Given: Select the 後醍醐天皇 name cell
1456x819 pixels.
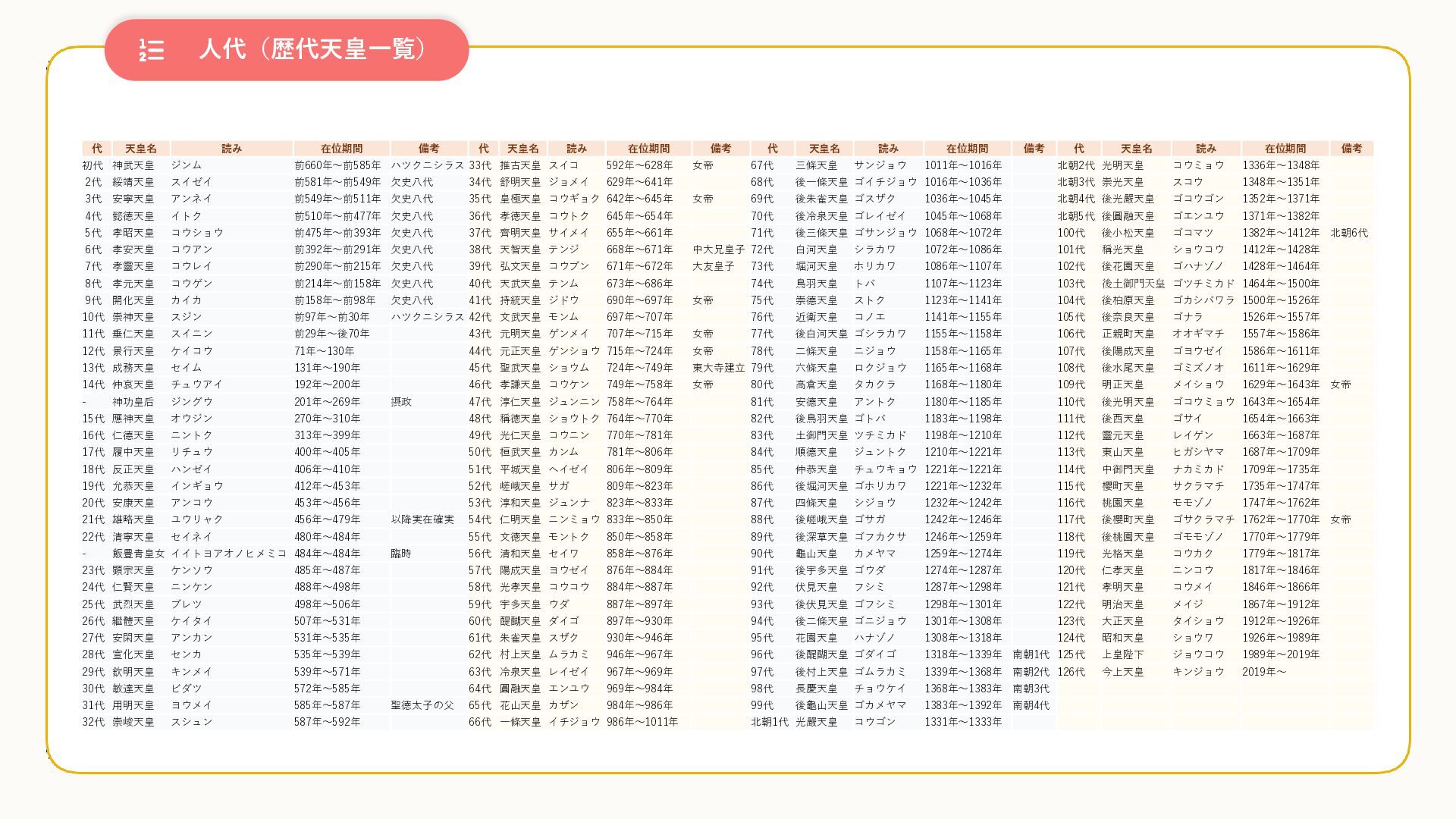Looking at the screenshot, I should point(821,654).
